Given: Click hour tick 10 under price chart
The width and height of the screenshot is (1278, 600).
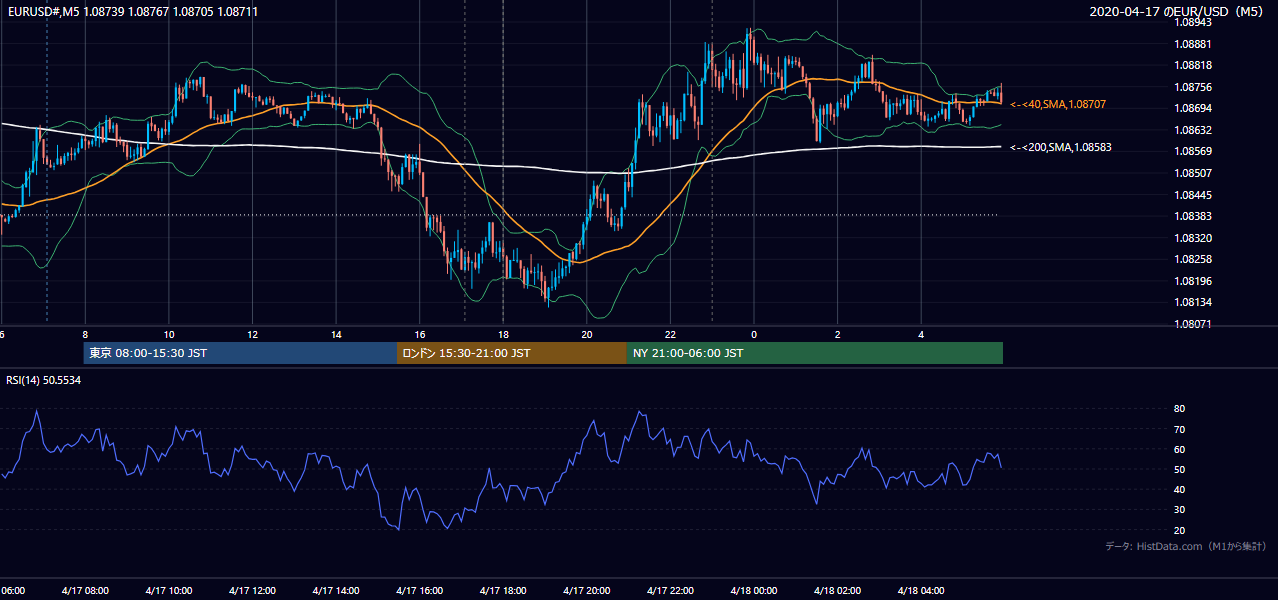Looking at the screenshot, I should pos(169,335).
